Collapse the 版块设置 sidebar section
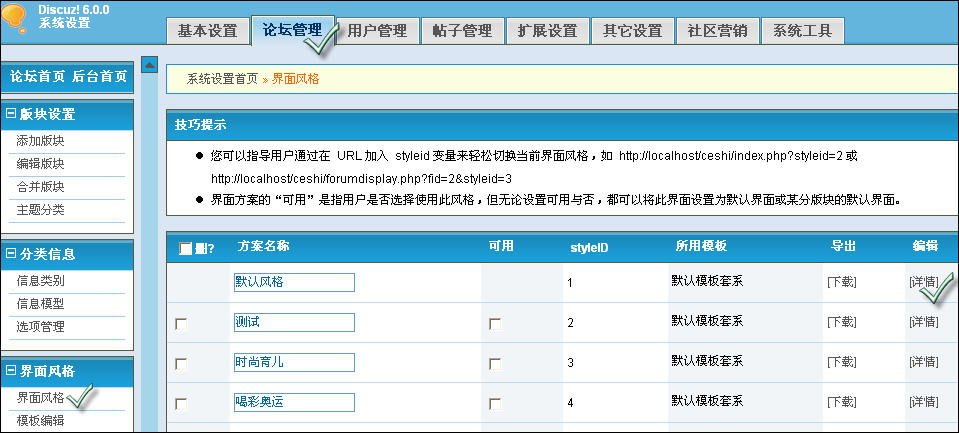This screenshot has width=959, height=433. pos(10,114)
